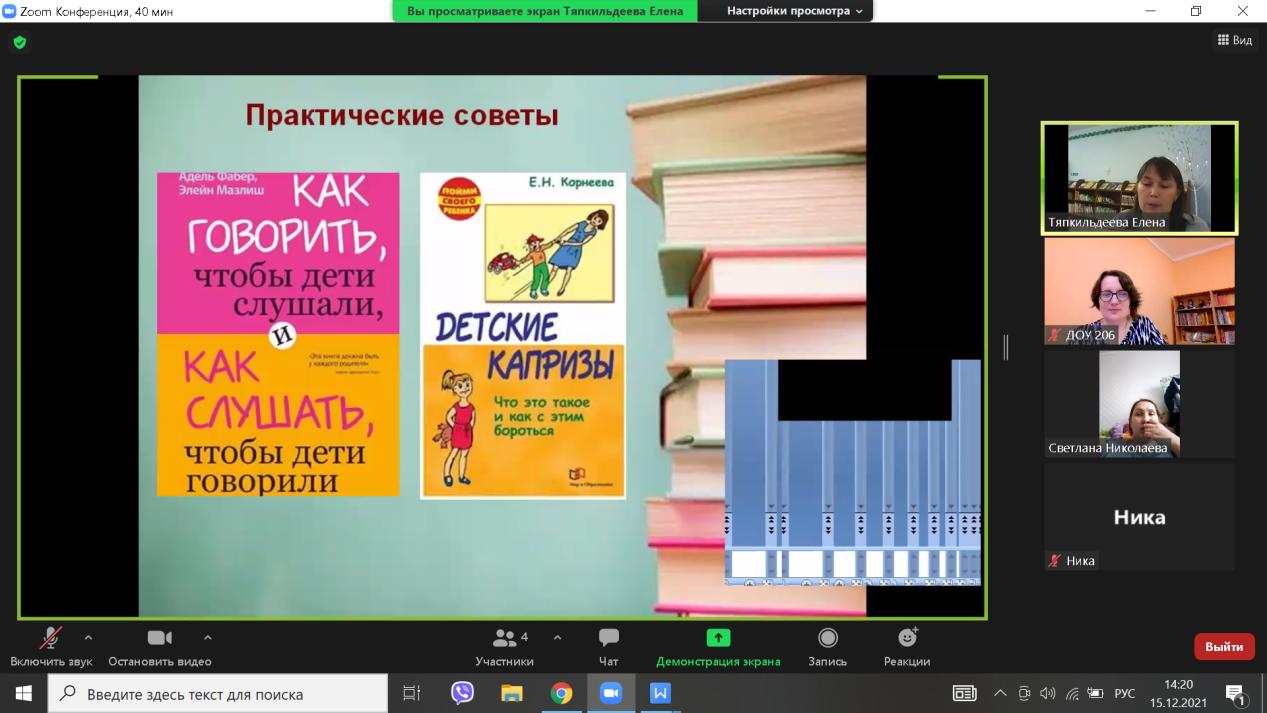Open the Участники participants panel
1267x713 pixels.
click(505, 647)
